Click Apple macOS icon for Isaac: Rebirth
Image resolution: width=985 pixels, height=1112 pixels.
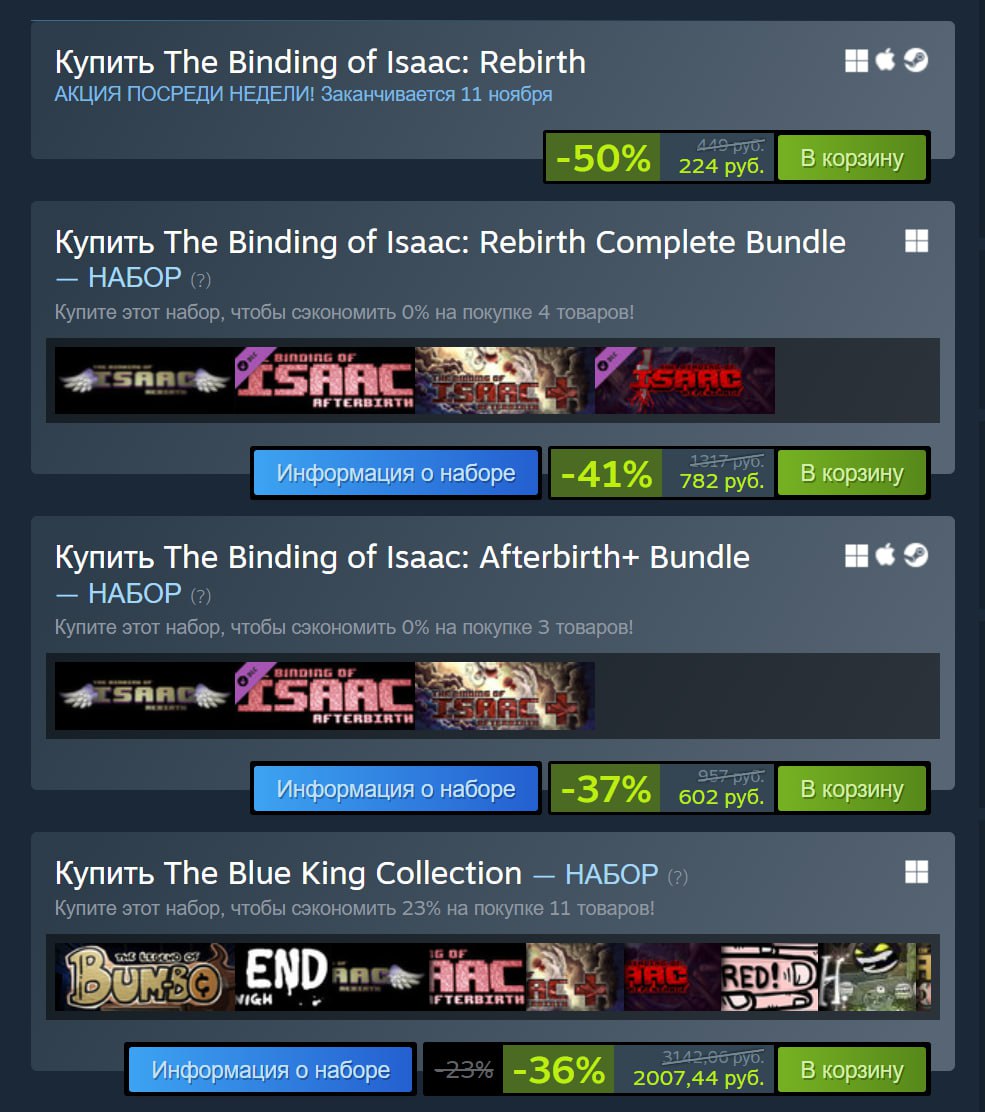coord(885,60)
